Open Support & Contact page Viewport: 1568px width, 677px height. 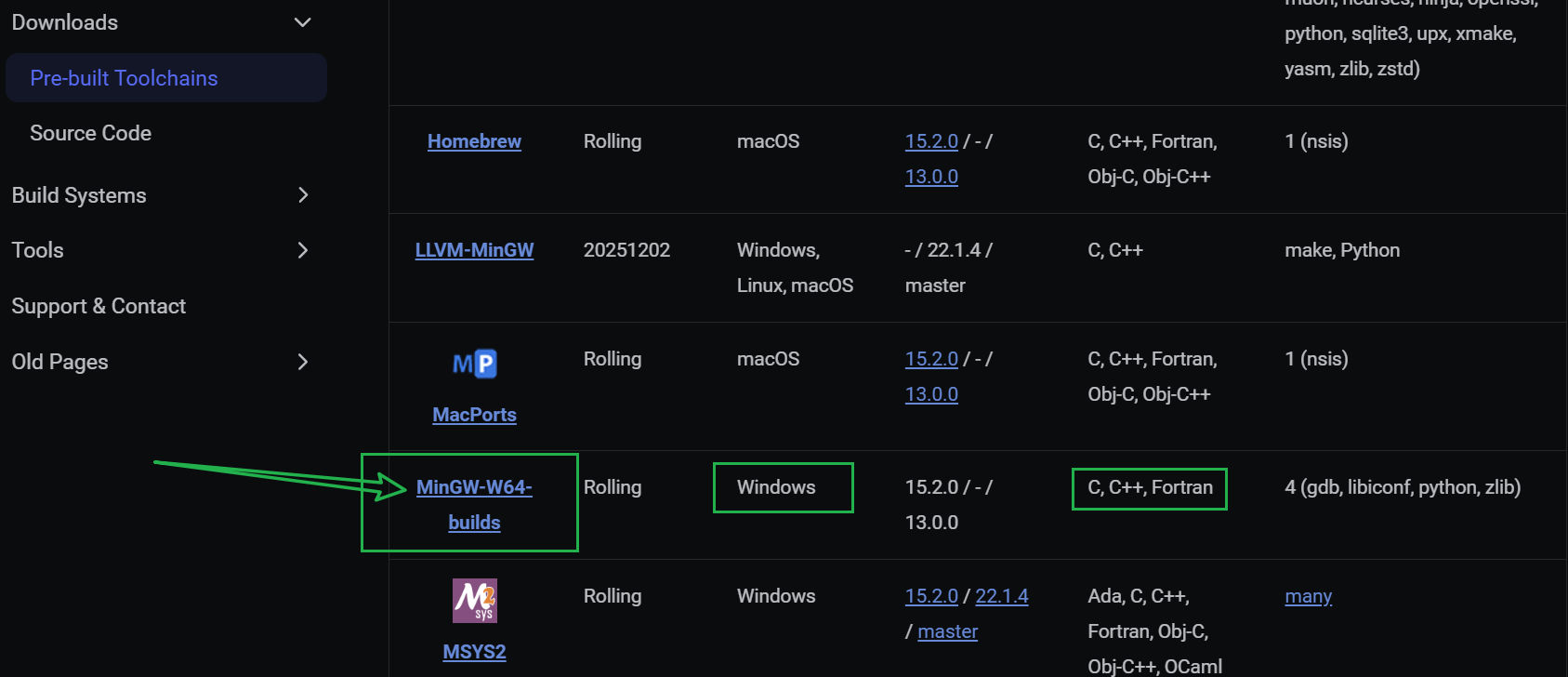coord(99,306)
